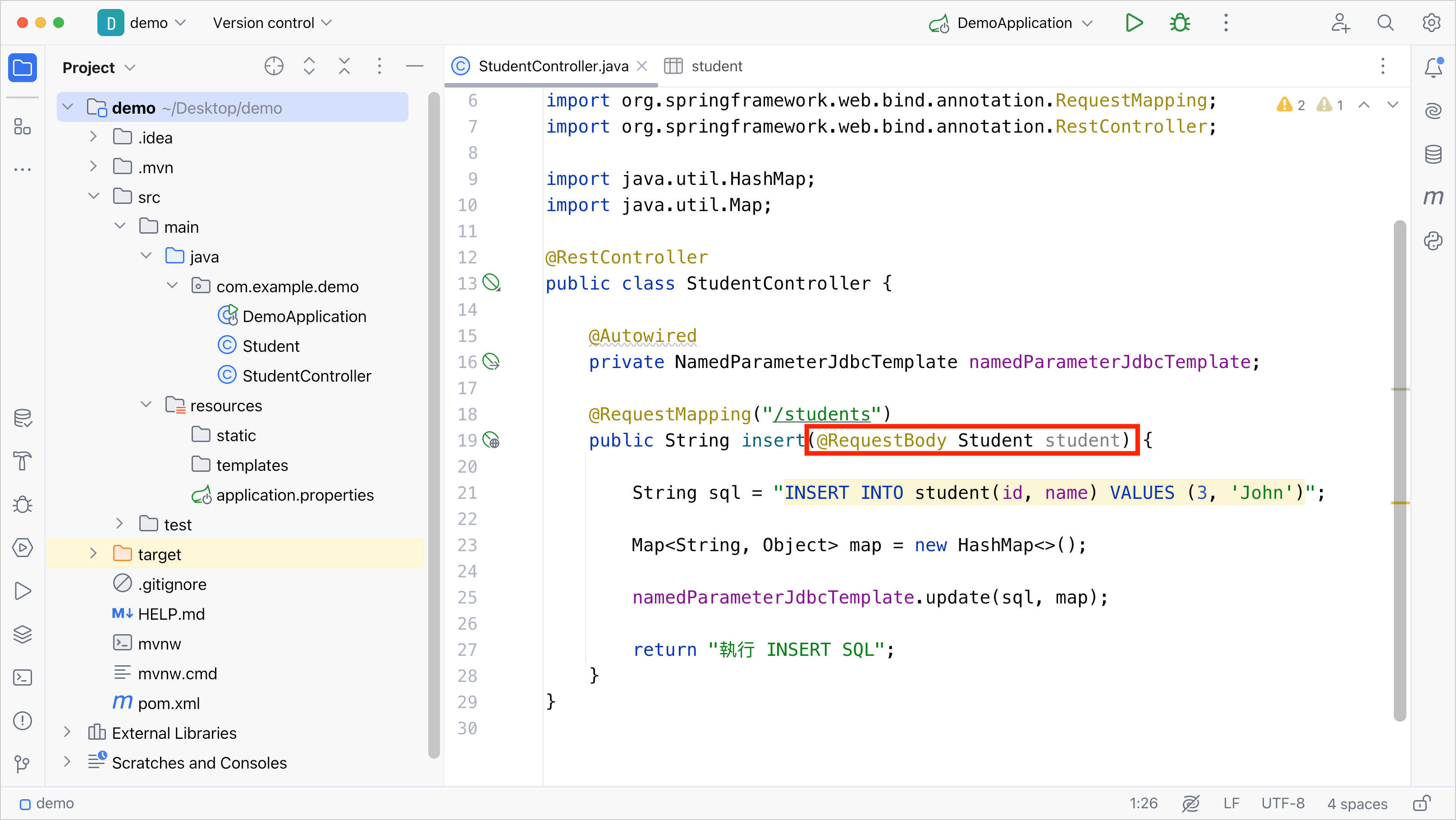Open the Terminal tool window icon
Screen dimensions: 1456x820
[23, 677]
